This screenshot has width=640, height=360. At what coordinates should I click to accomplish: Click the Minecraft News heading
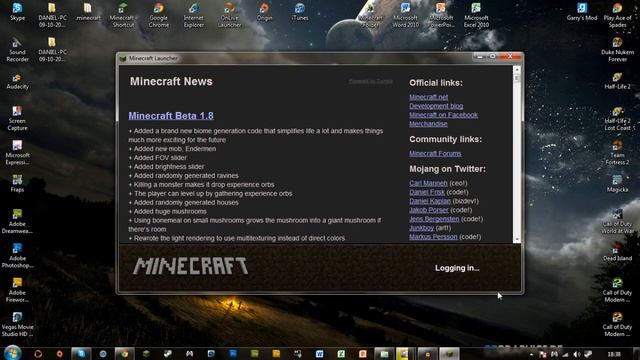click(171, 82)
